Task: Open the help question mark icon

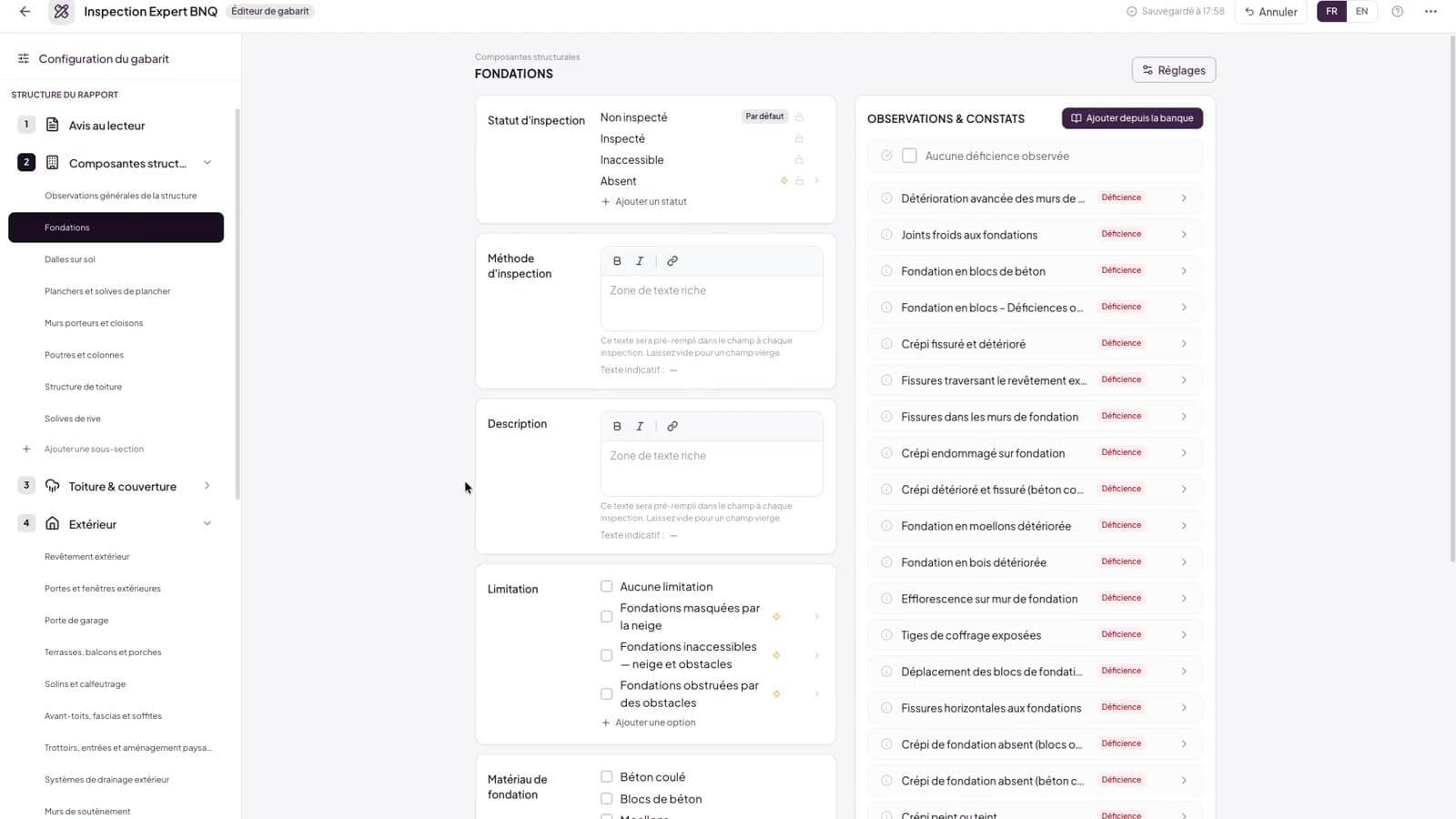Action: 1398,12
